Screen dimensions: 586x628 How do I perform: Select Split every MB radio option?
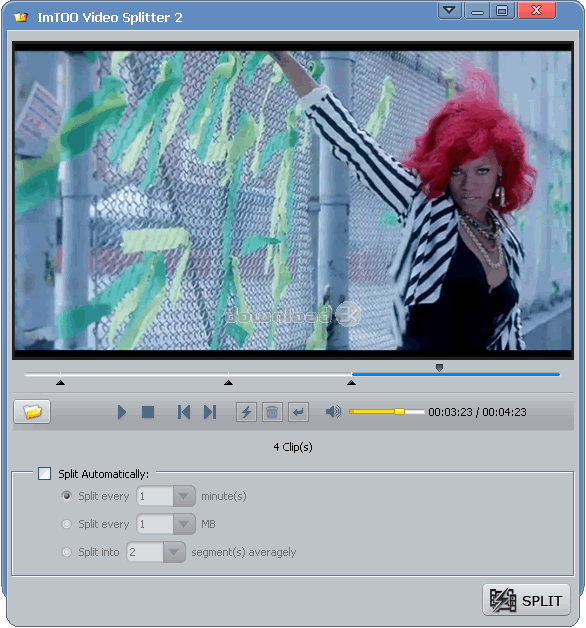(66, 524)
